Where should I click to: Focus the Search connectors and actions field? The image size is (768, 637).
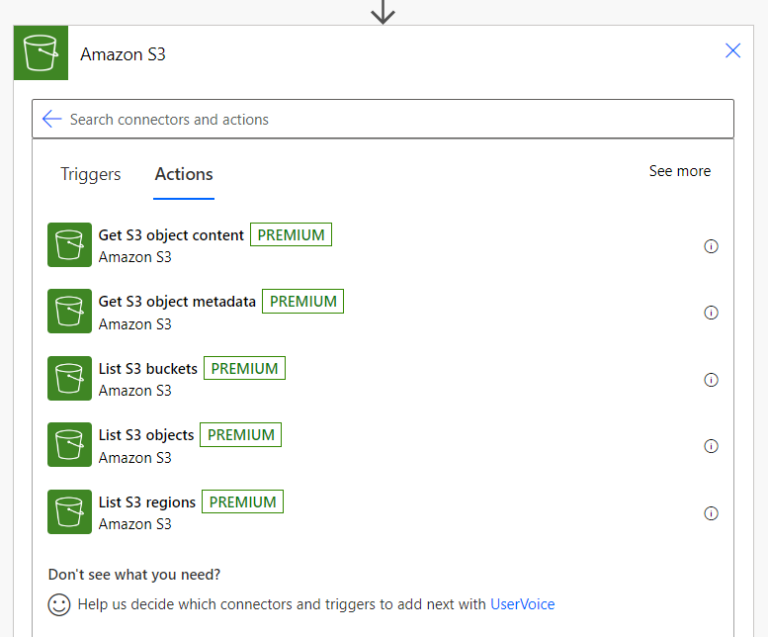click(383, 119)
